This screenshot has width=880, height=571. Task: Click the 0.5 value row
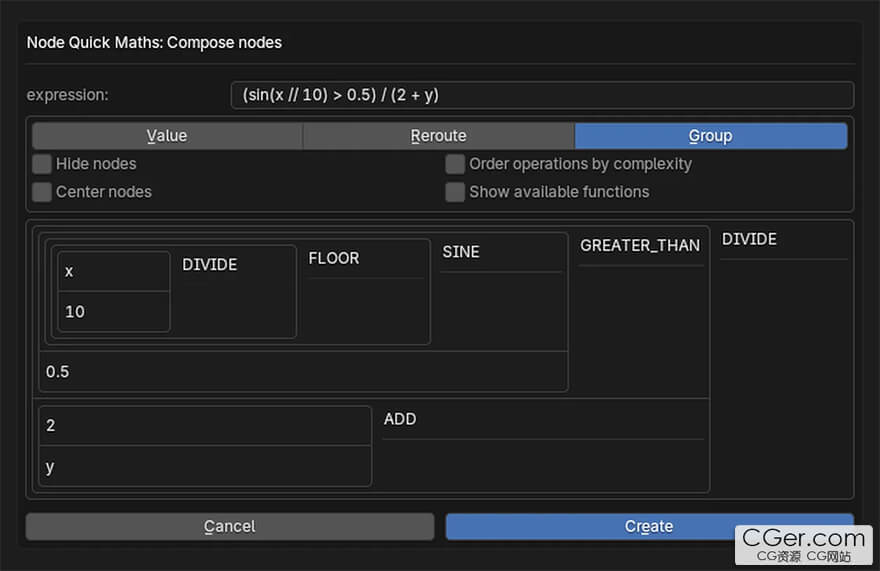coord(303,371)
